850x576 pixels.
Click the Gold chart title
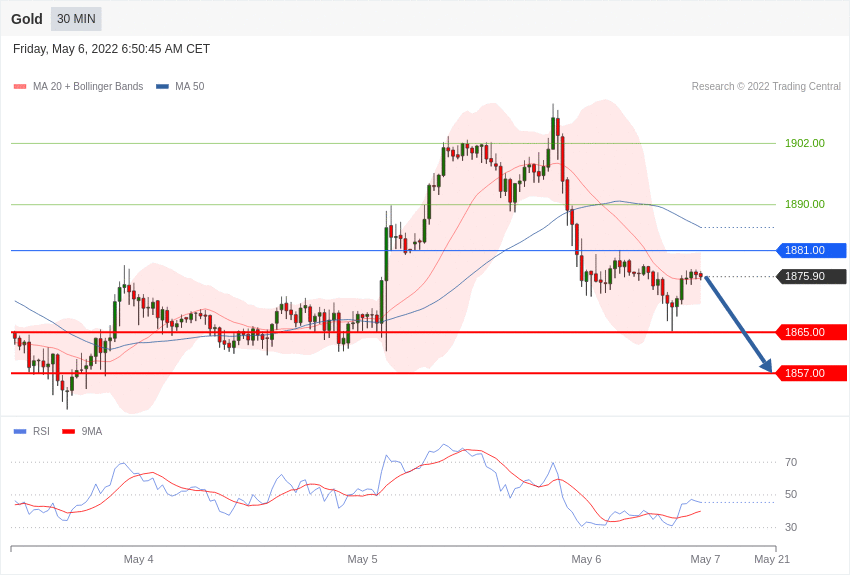[x=27, y=19]
